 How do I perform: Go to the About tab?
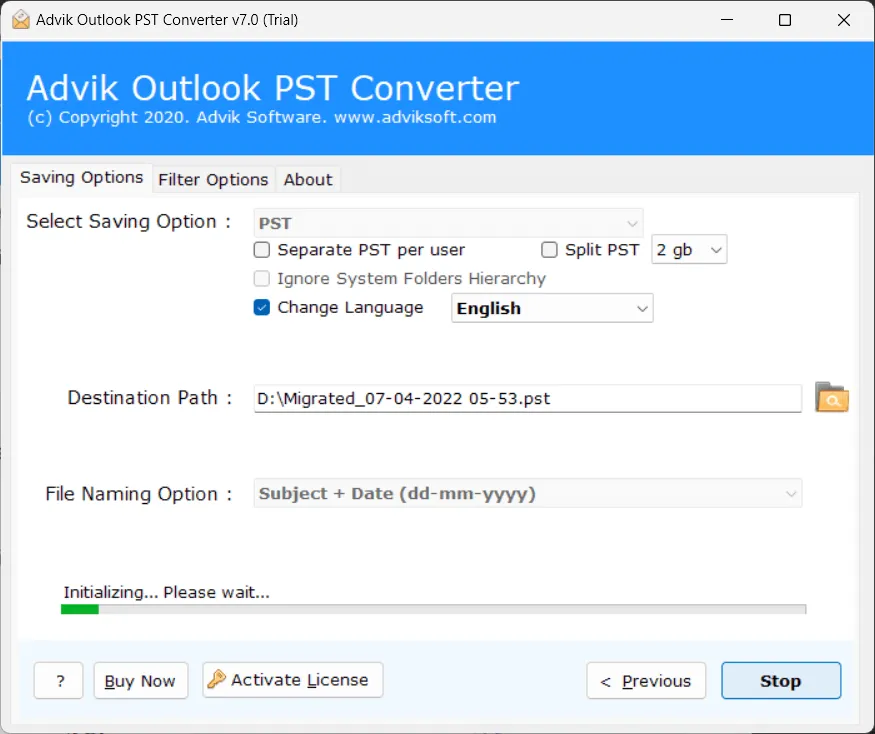point(307,180)
